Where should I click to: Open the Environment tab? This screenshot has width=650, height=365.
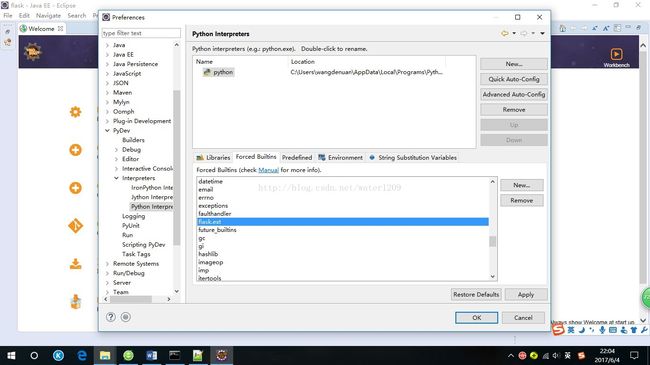pyautogui.click(x=340, y=158)
